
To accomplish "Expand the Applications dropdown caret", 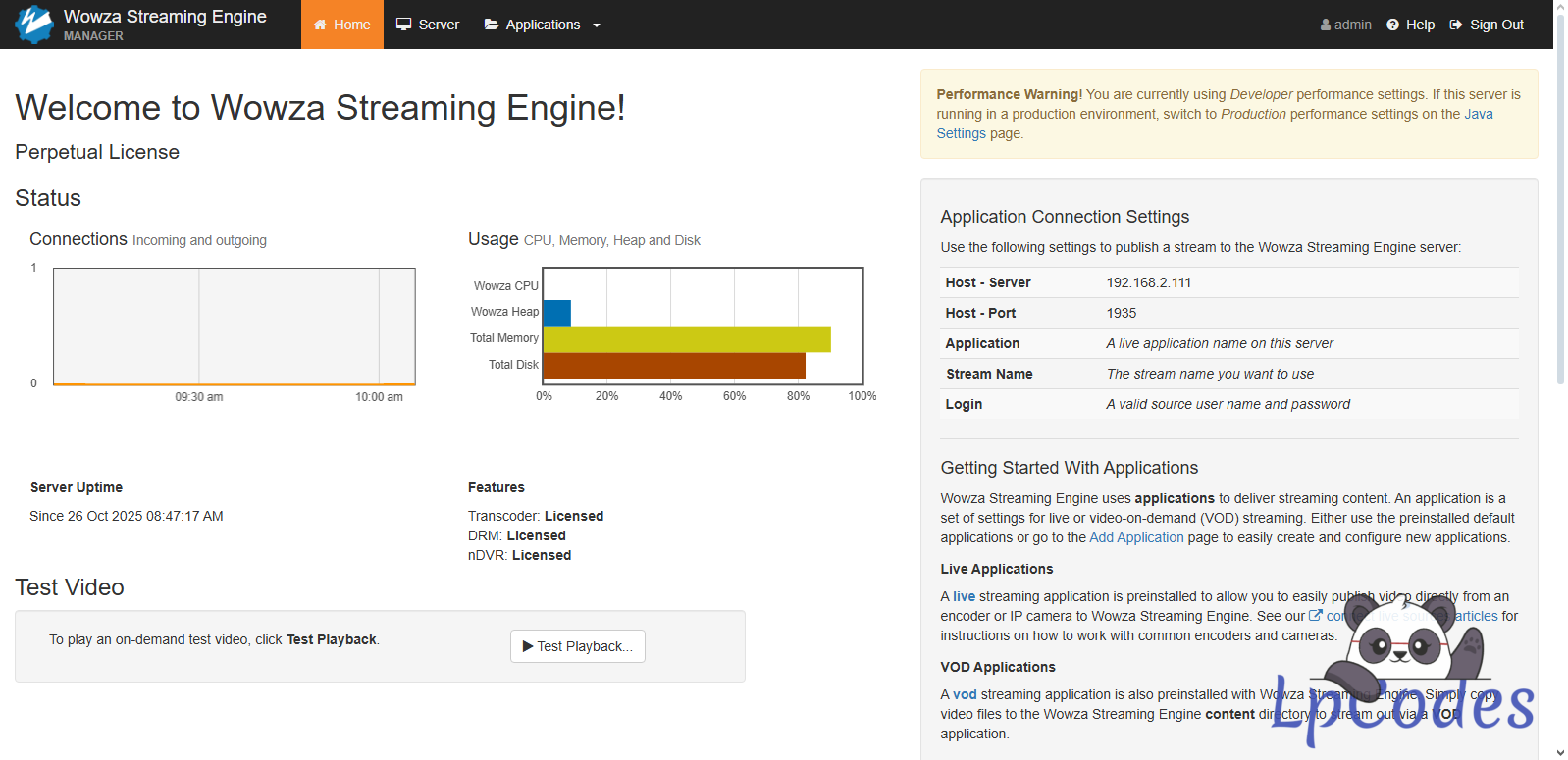I will (597, 25).
